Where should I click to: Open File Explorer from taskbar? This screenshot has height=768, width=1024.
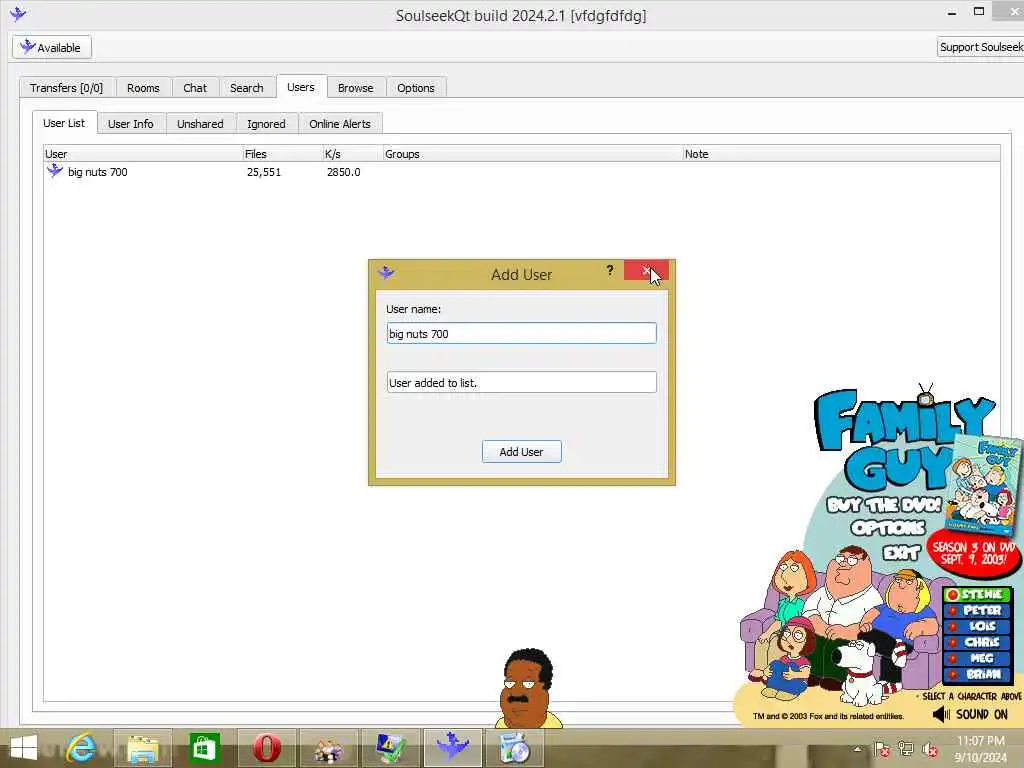tap(143, 748)
